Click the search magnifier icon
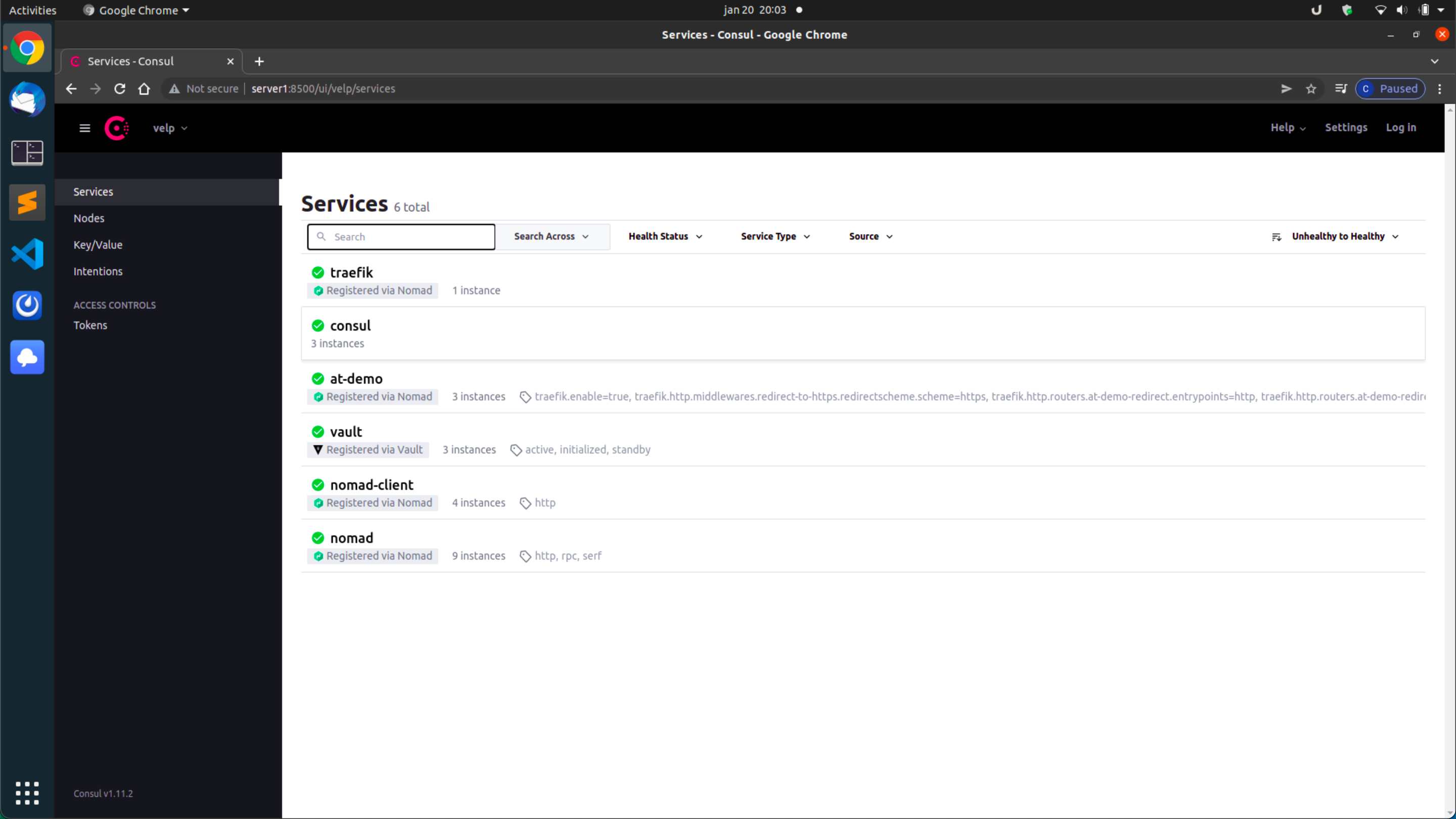 [321, 236]
